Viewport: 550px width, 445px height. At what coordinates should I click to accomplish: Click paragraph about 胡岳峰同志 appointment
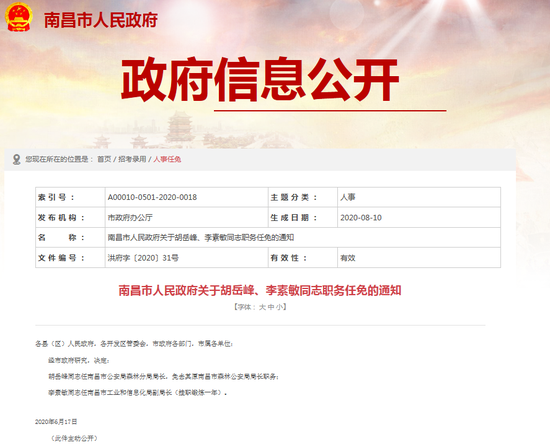(x=164, y=377)
